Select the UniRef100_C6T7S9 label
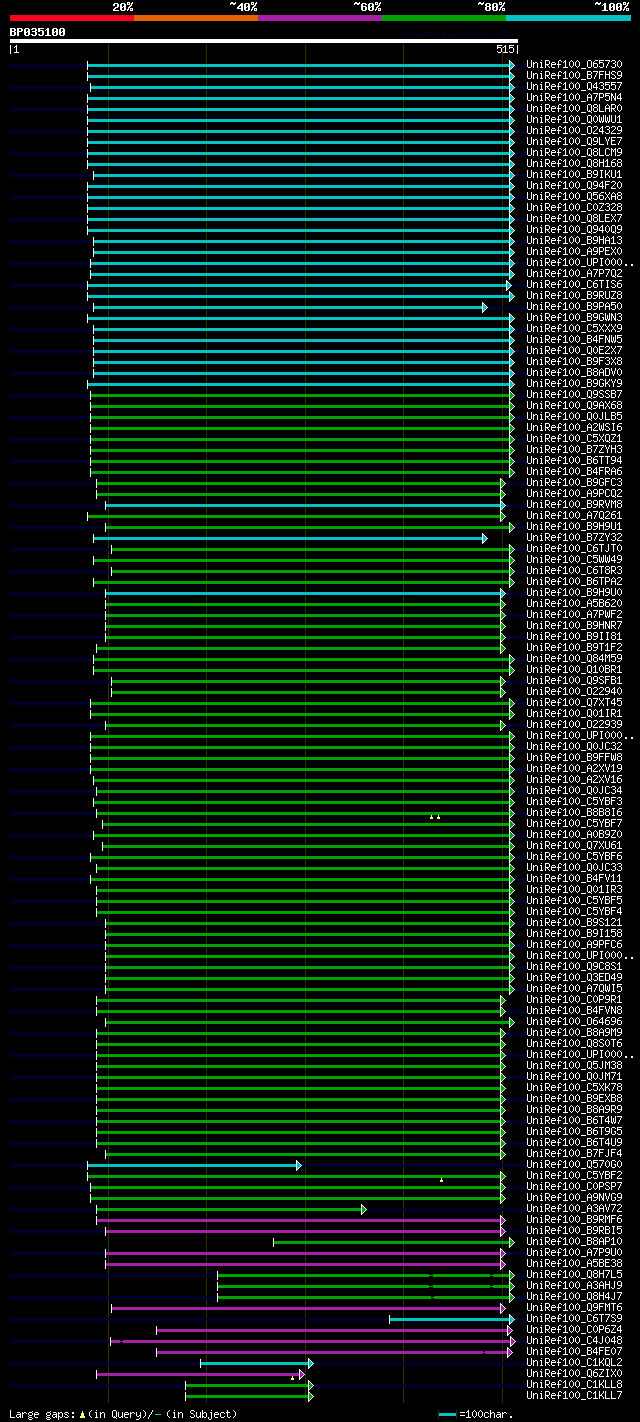This screenshot has width=640, height=1422. [x=574, y=1319]
